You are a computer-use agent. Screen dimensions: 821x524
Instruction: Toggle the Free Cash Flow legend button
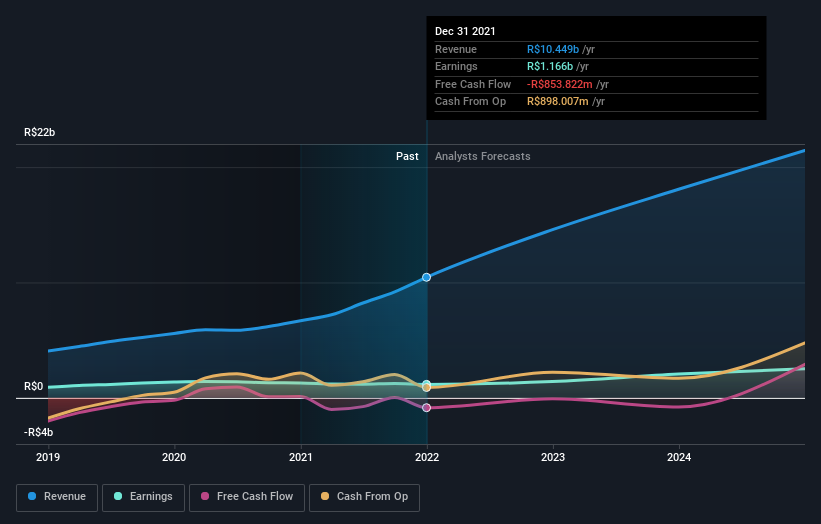point(247,497)
